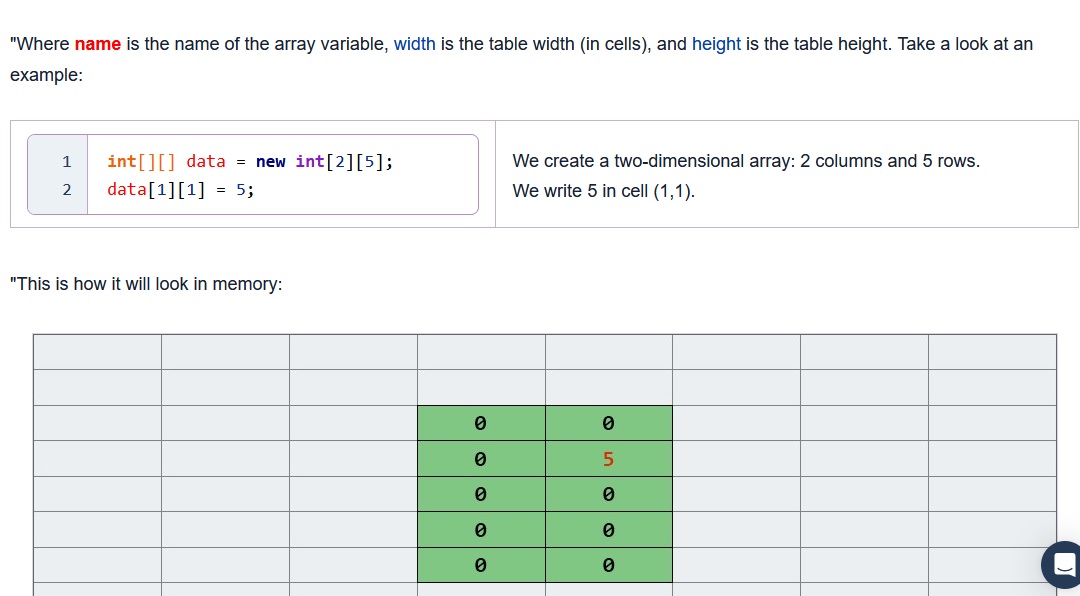
Task: Click line number 1 in the code block
Action: tap(66, 161)
